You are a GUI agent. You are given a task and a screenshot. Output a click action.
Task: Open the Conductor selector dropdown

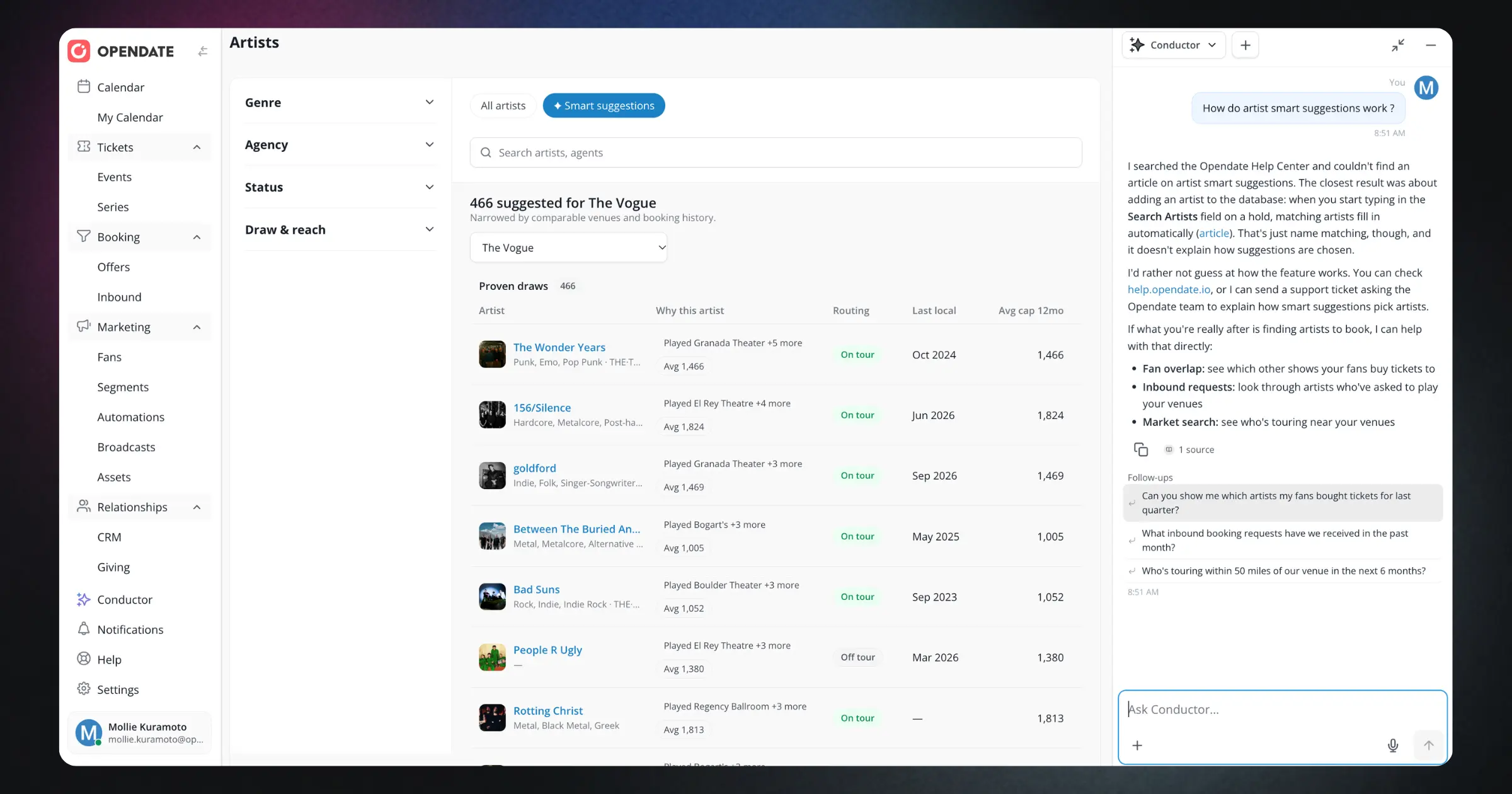[1174, 45]
